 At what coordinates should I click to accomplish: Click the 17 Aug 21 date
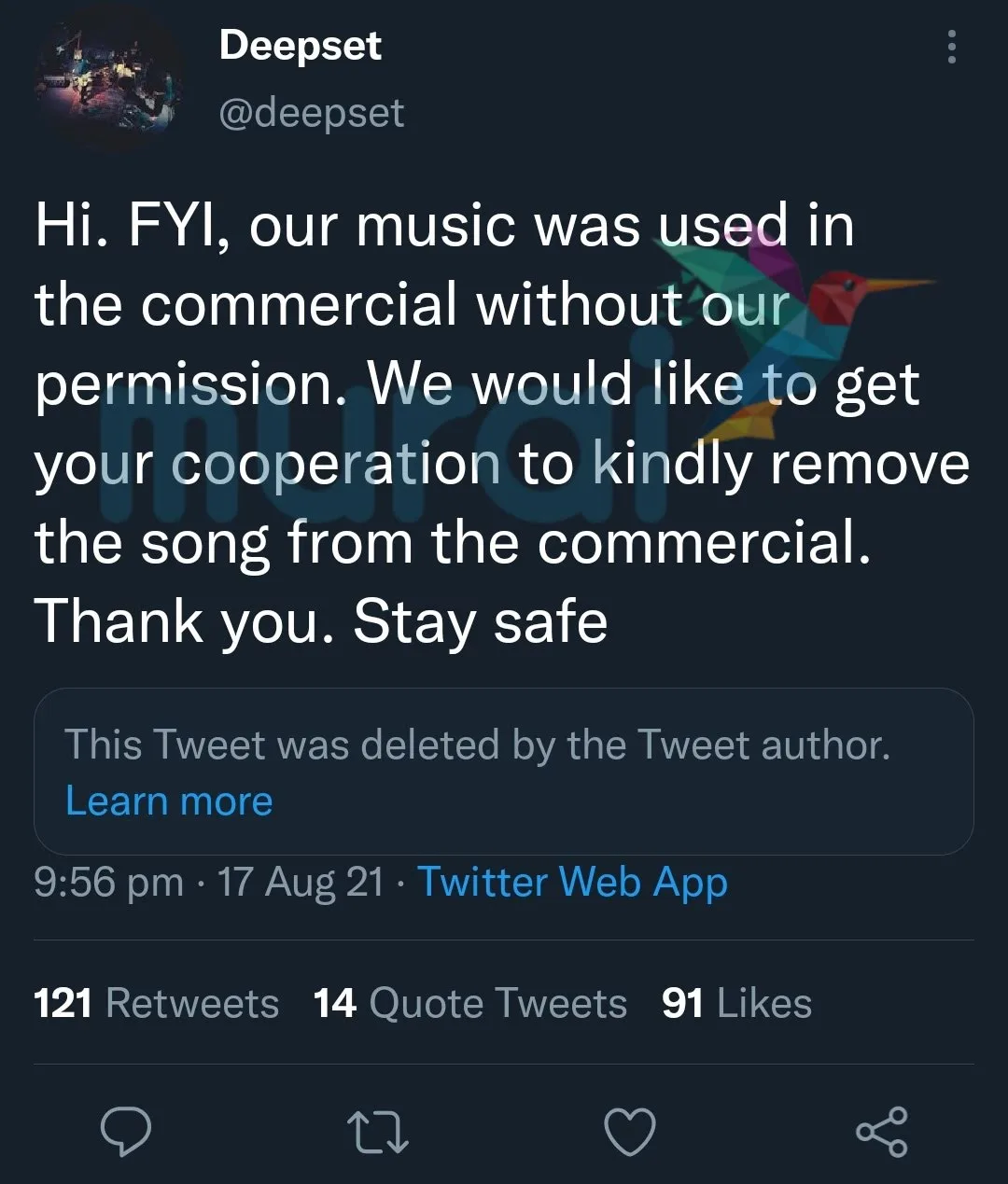click(x=301, y=882)
